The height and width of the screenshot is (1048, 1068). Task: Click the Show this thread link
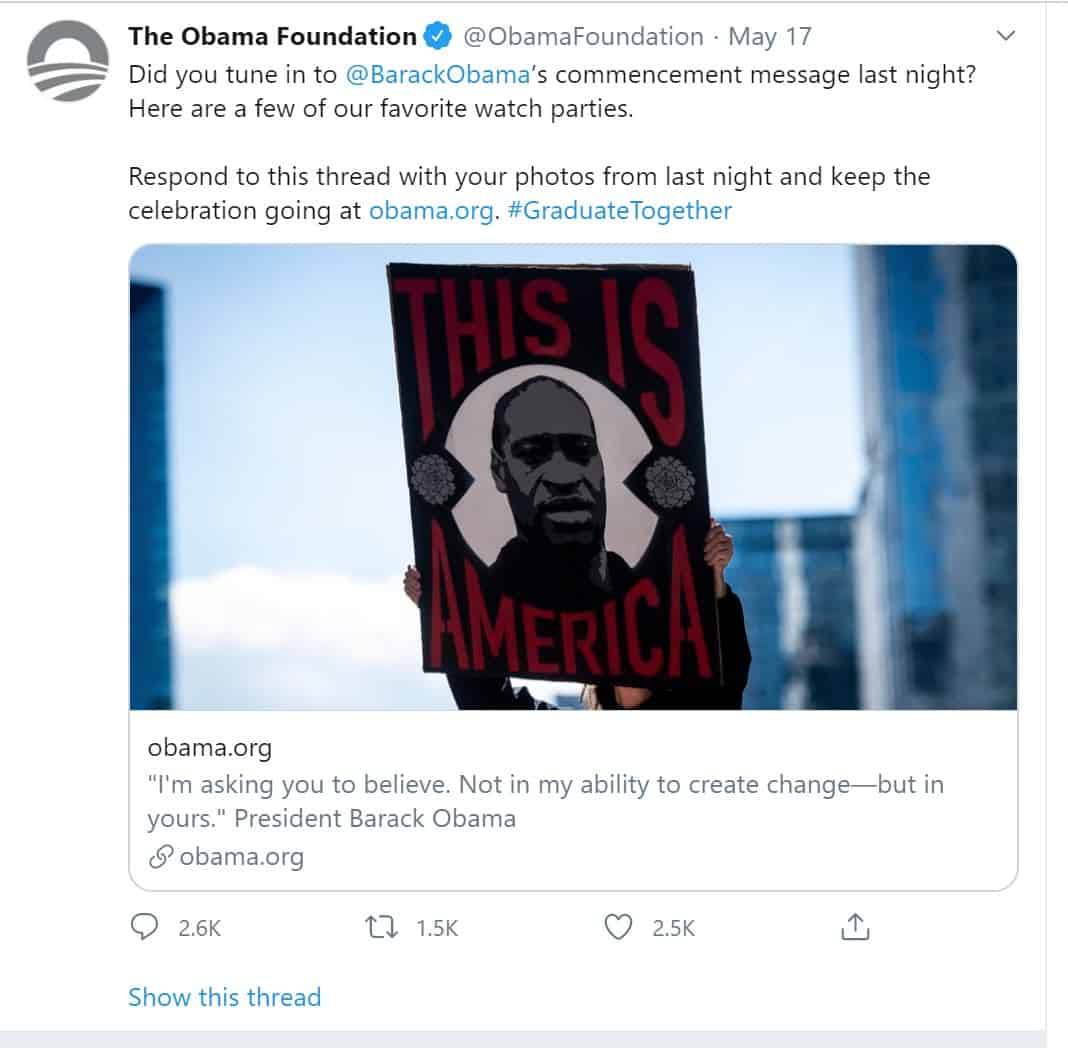click(x=224, y=997)
